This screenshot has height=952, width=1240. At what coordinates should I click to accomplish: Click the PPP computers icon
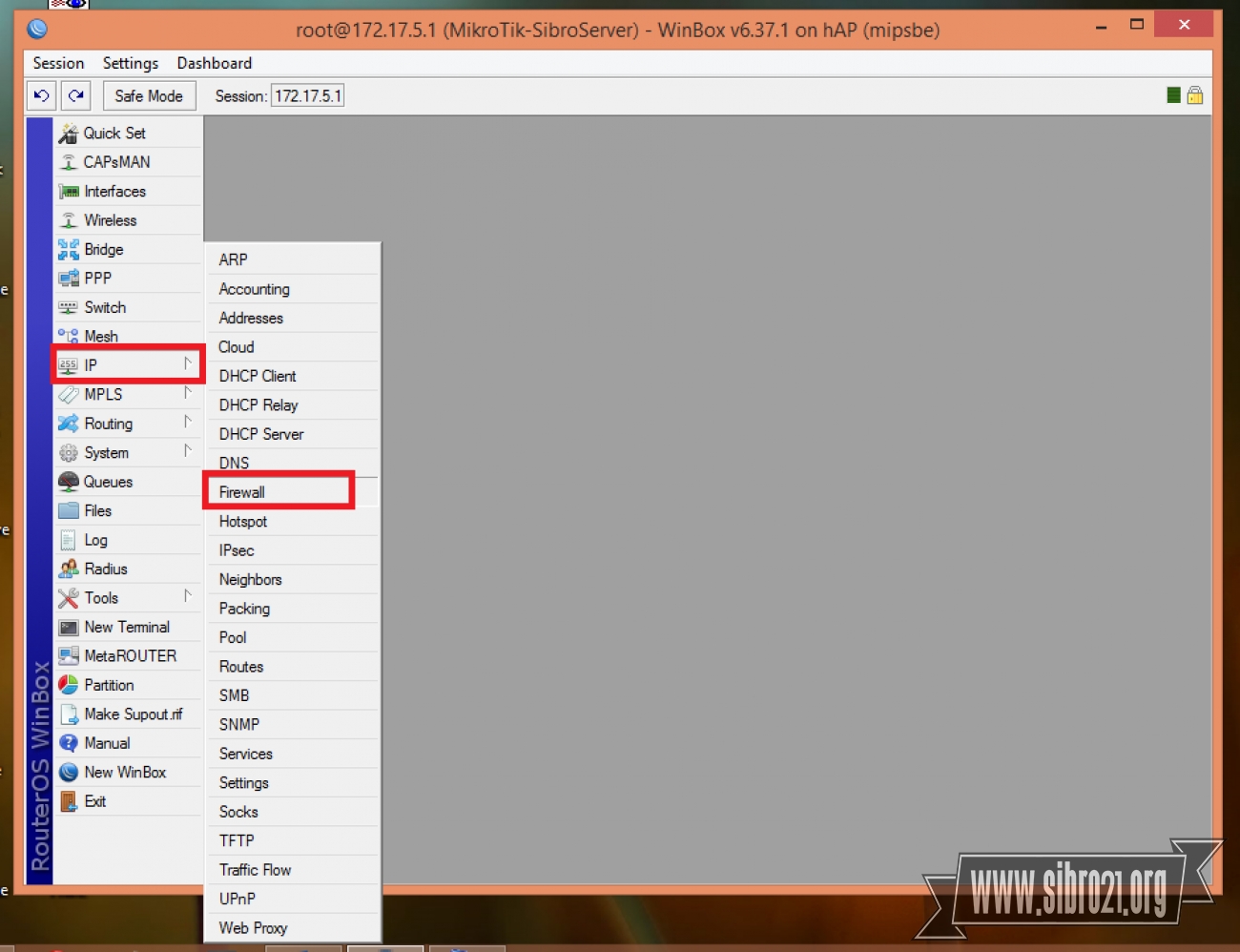(x=68, y=279)
